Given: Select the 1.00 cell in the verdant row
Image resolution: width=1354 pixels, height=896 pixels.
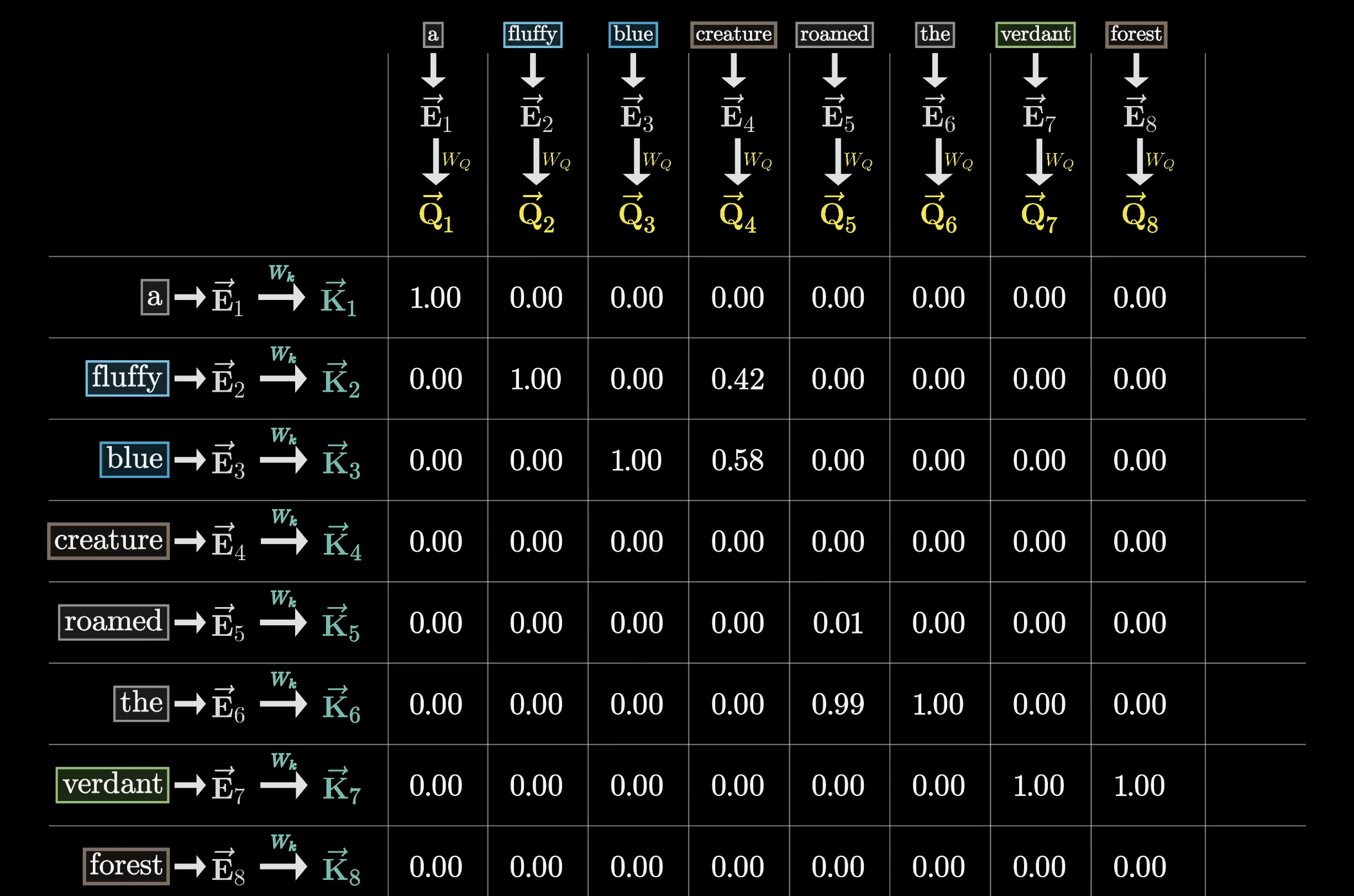Looking at the screenshot, I should [1039, 785].
